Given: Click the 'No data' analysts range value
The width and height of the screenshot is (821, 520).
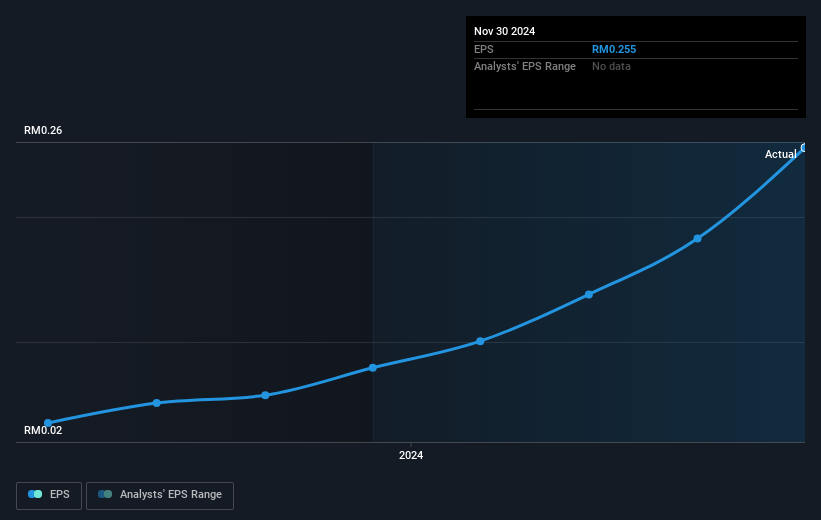Looking at the screenshot, I should click(611, 67).
